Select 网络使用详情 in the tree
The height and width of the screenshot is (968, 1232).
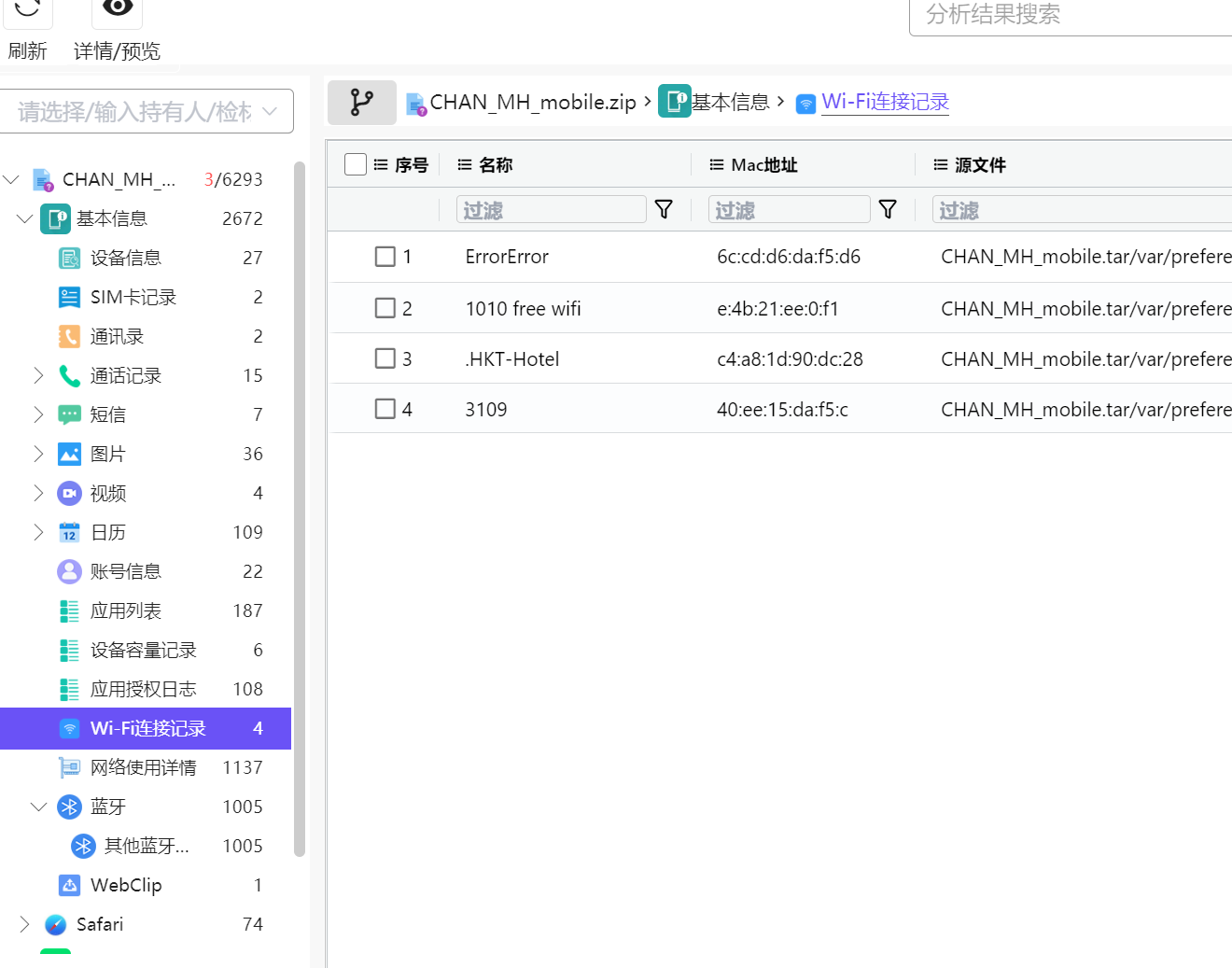point(144,767)
